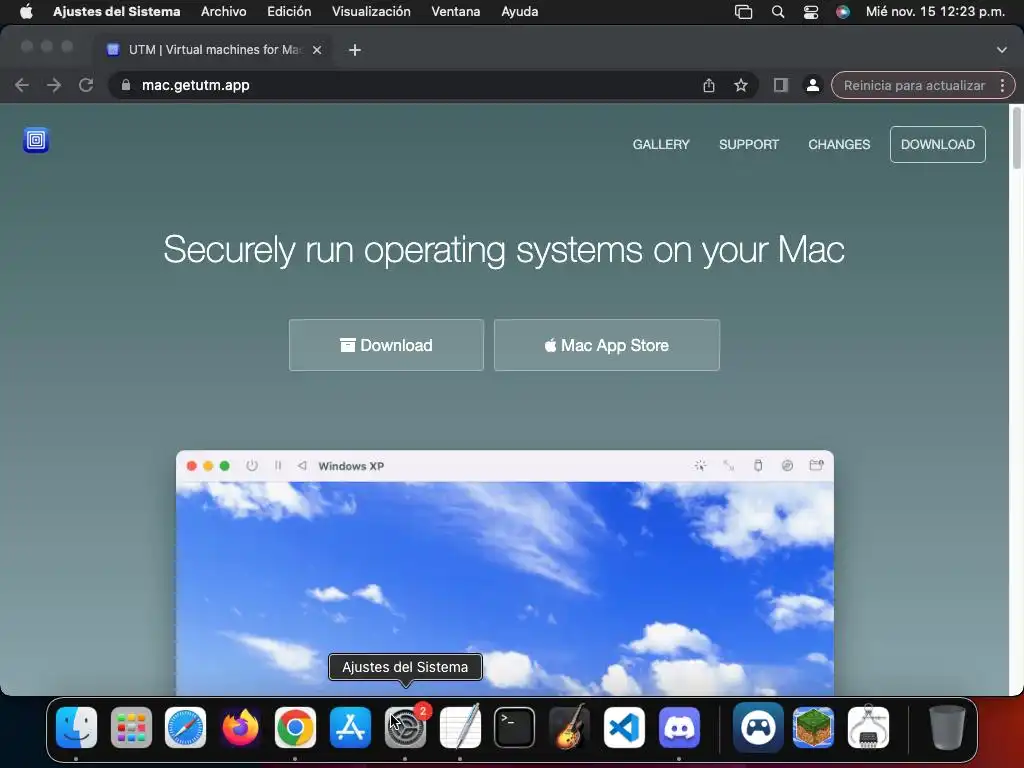The width and height of the screenshot is (1024, 768).
Task: Open a new tab with plus button
Action: 355,50
